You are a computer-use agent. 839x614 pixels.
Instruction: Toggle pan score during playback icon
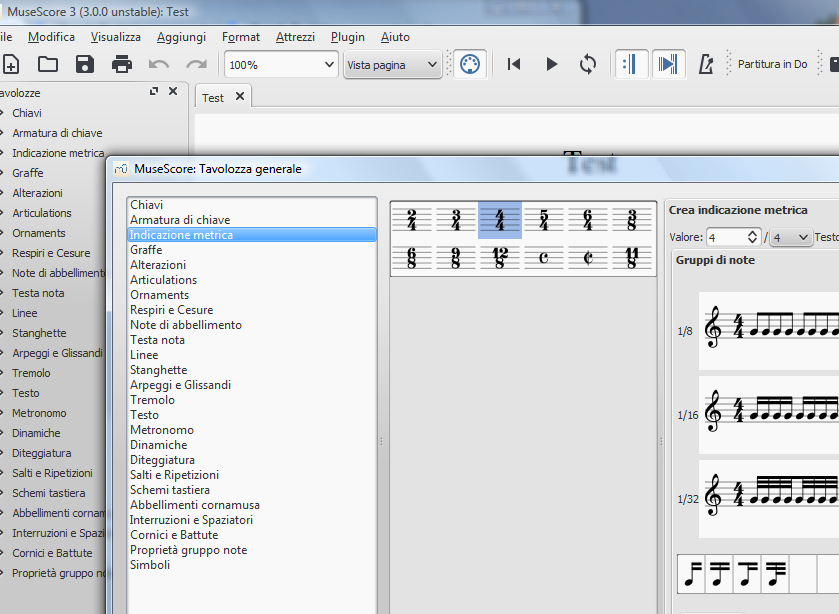tap(668, 64)
